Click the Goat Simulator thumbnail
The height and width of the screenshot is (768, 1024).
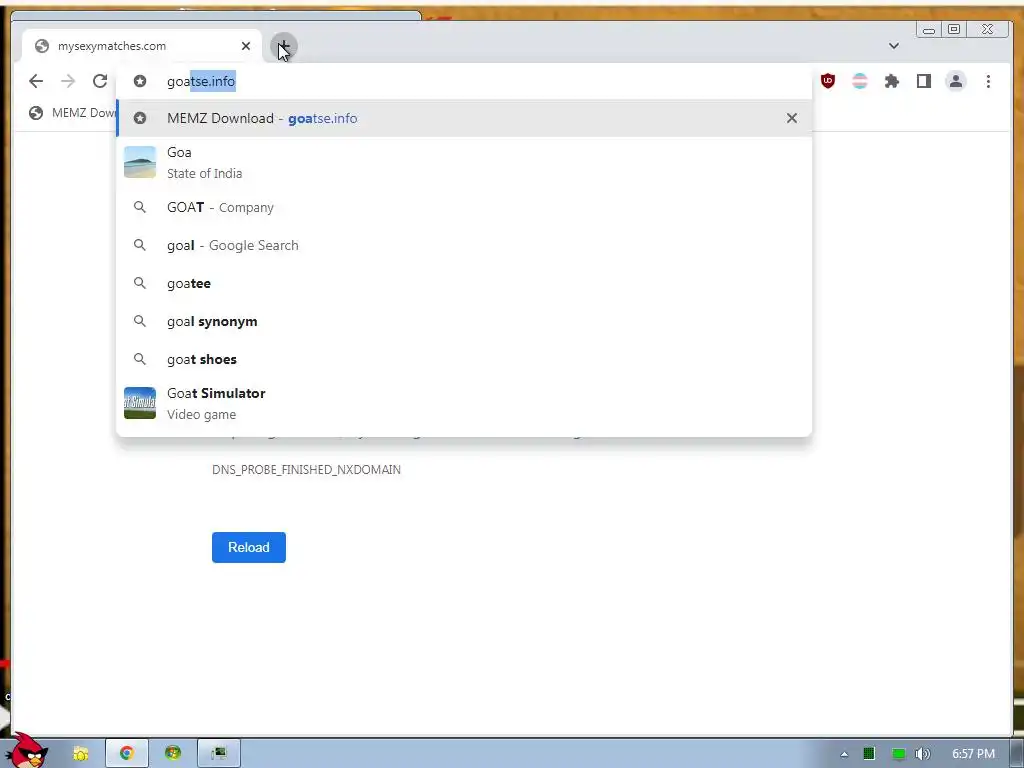click(140, 403)
